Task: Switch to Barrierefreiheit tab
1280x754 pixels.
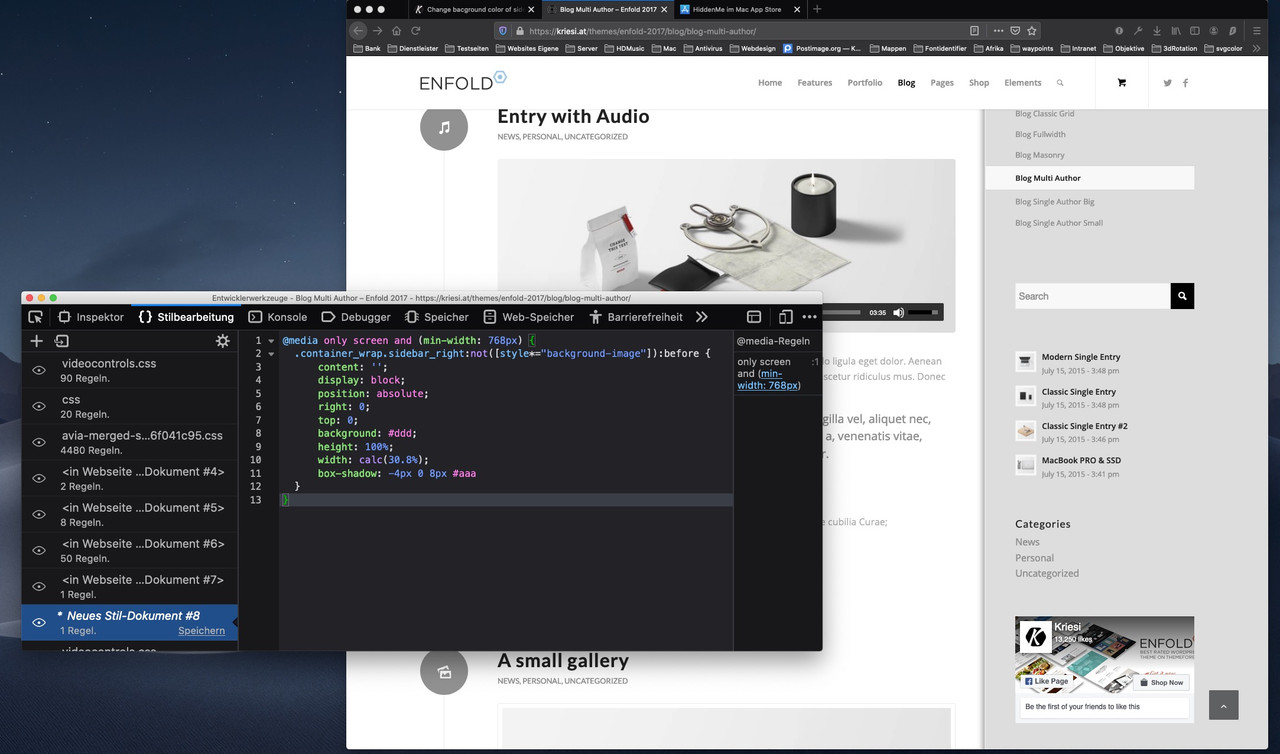Action: [636, 317]
